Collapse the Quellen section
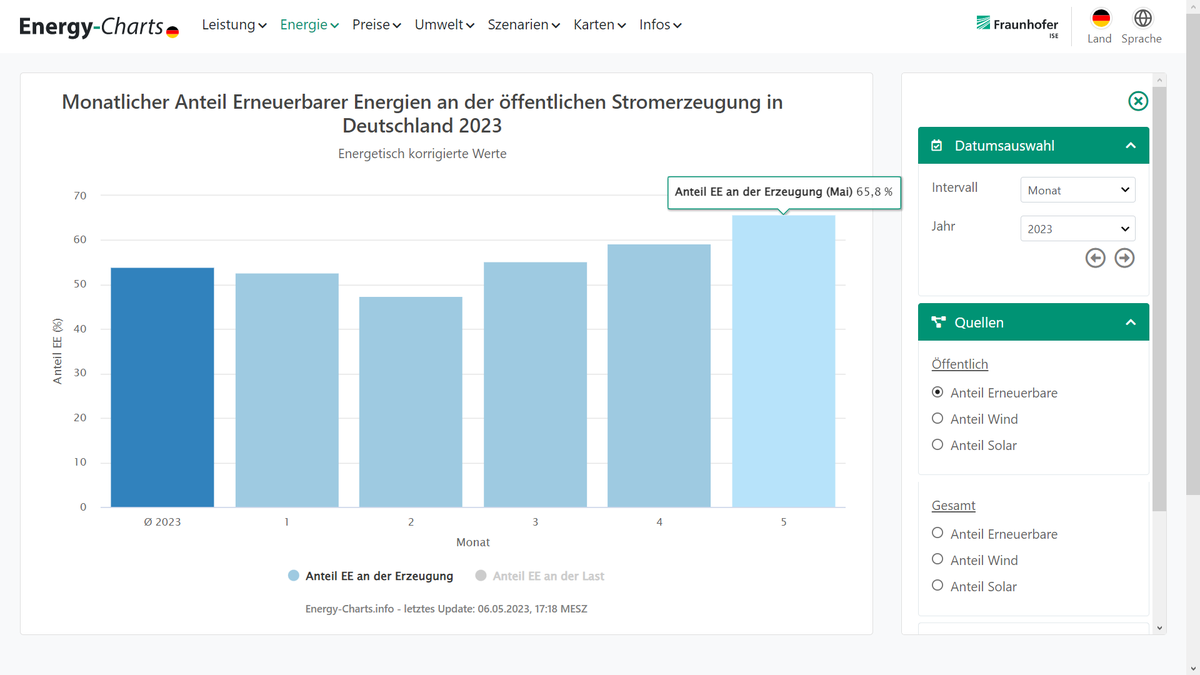 click(1131, 323)
